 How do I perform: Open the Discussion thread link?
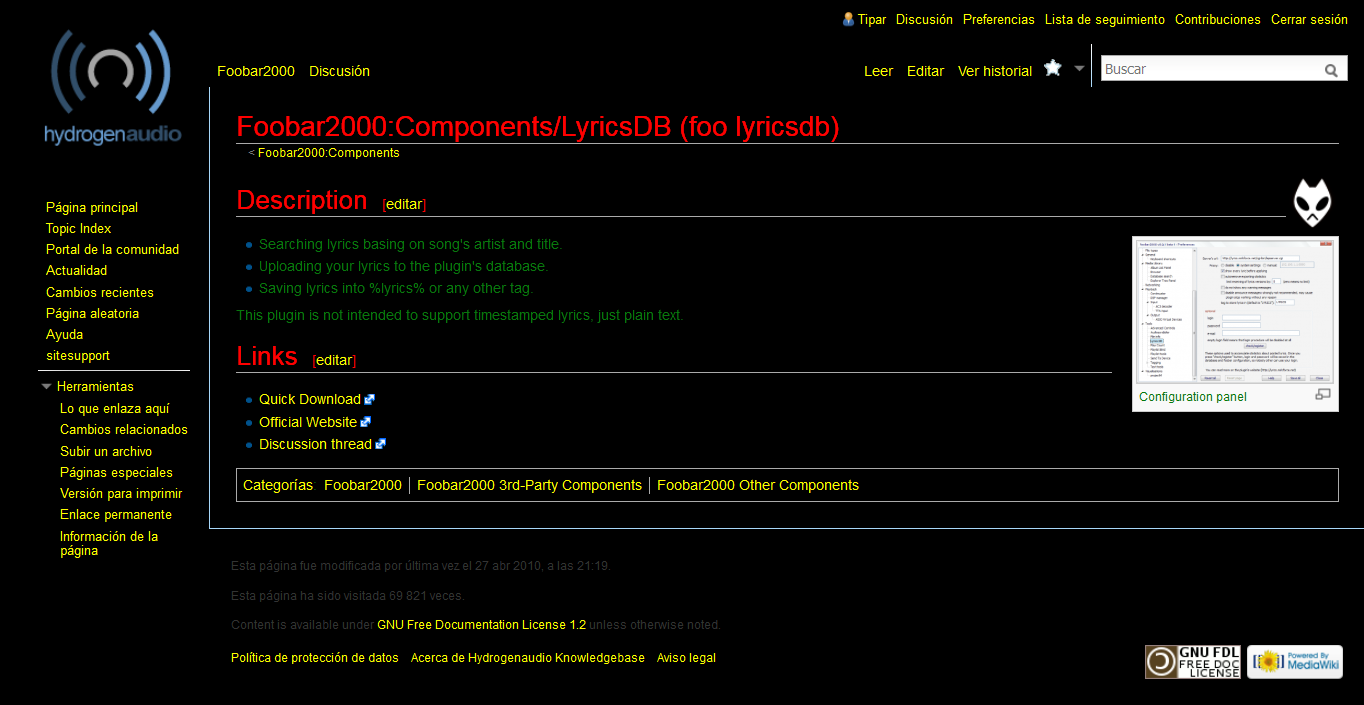coord(315,444)
